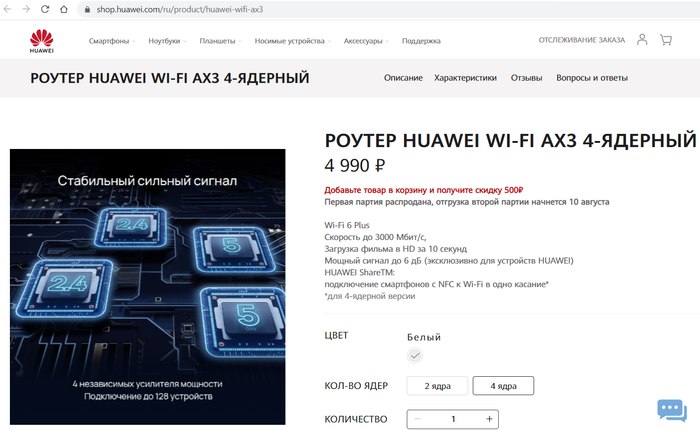This screenshot has width=700, height=430.
Task: Expand the Смартфоны menu
Action: click(x=112, y=41)
